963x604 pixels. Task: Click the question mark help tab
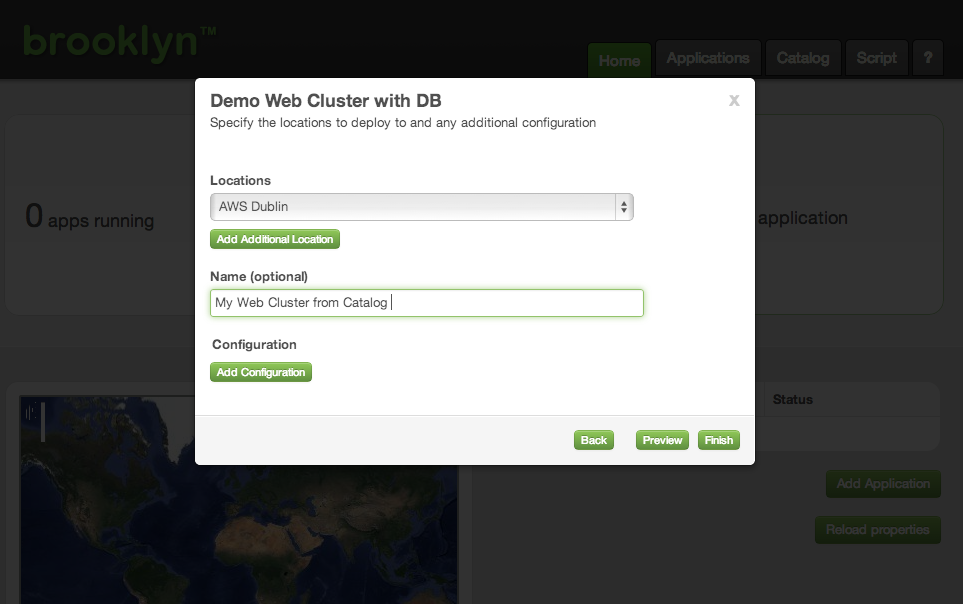pyautogui.click(x=927, y=58)
